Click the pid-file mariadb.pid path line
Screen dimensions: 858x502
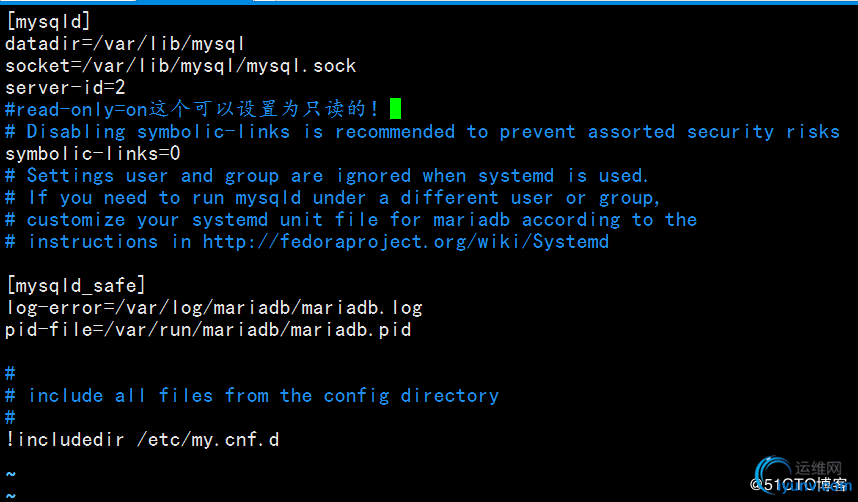click(208, 330)
